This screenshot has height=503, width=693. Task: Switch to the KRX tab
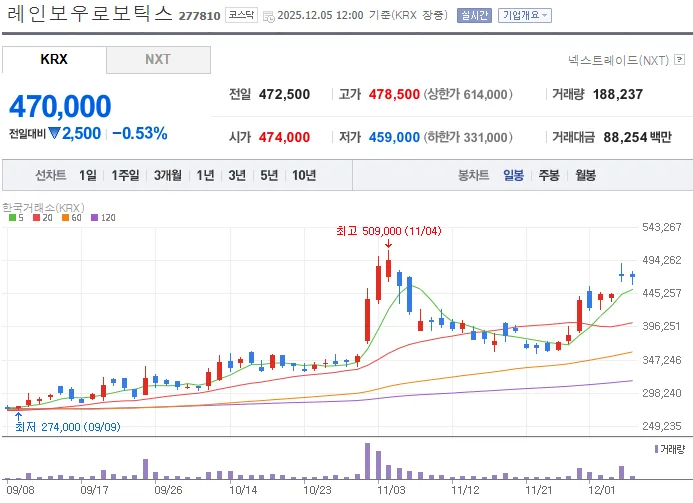coord(54,59)
